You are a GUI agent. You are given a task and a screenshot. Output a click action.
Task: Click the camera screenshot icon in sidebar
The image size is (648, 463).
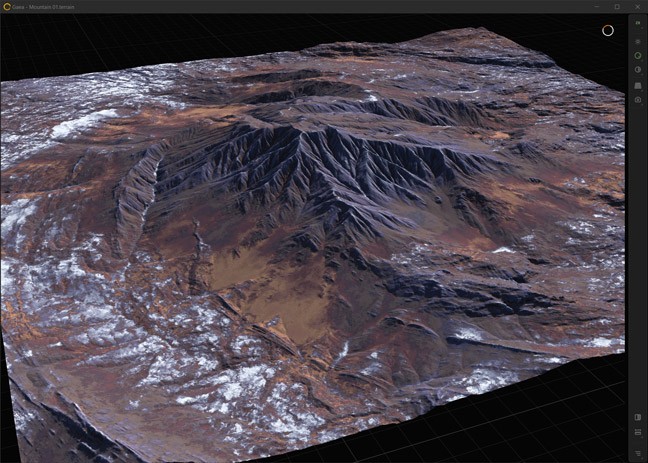(638, 100)
